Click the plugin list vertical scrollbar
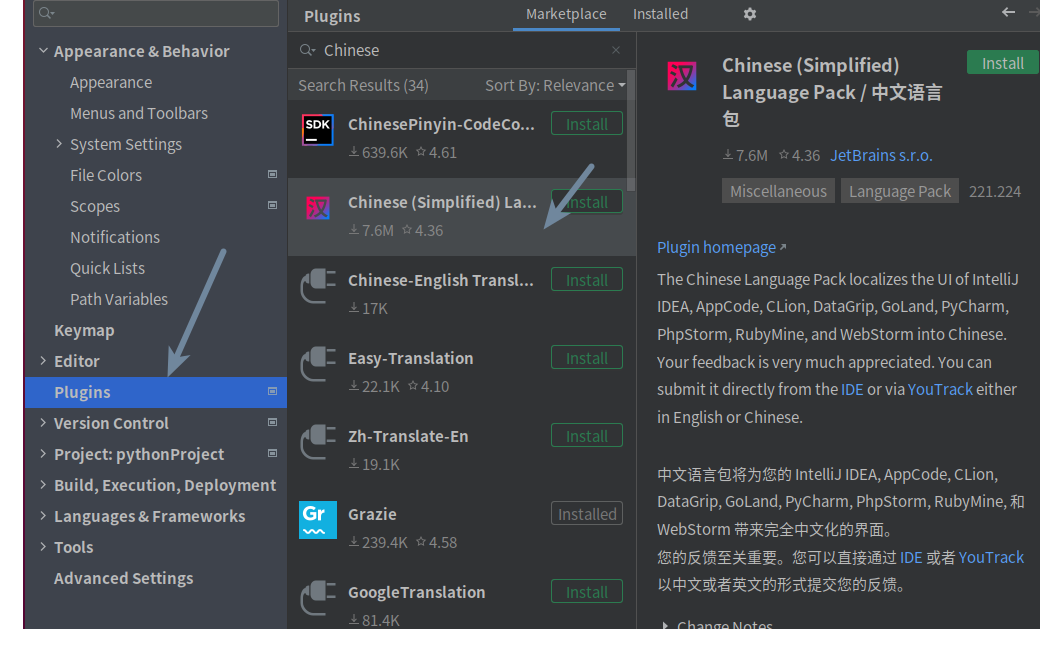Screen dimensions: 1040x658 tap(631, 133)
